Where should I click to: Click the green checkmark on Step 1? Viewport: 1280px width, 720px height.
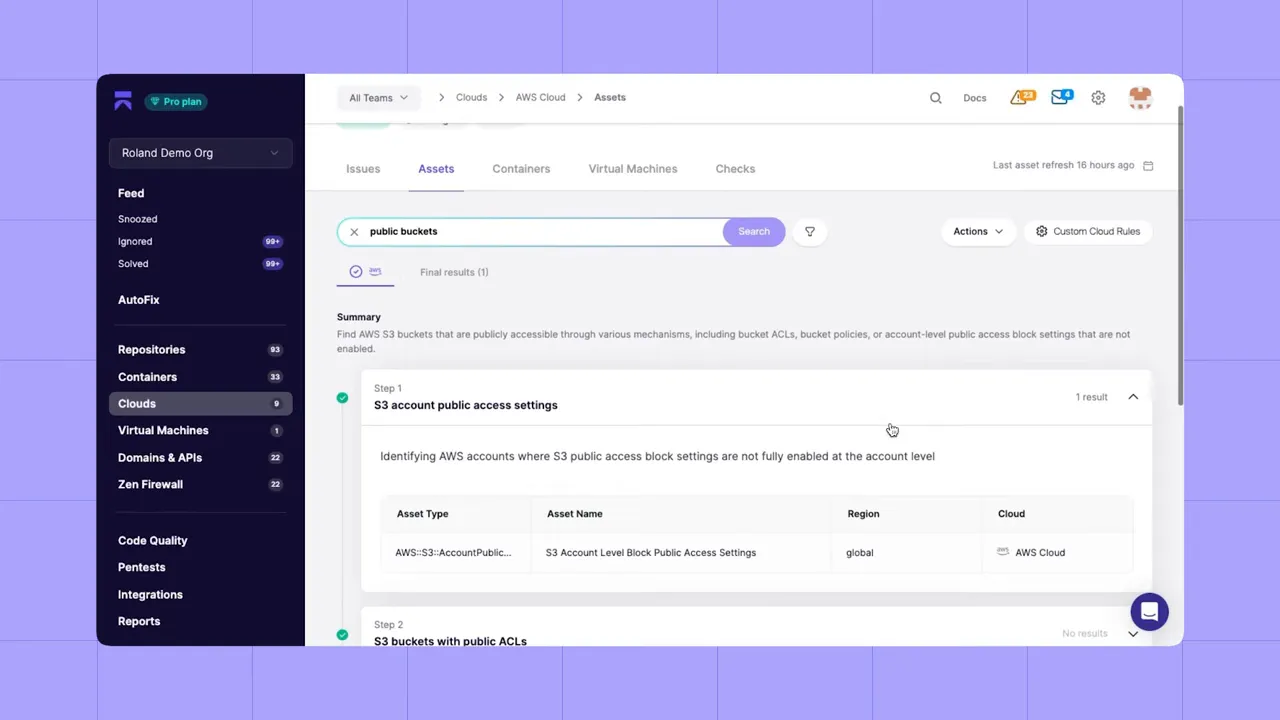coord(342,397)
